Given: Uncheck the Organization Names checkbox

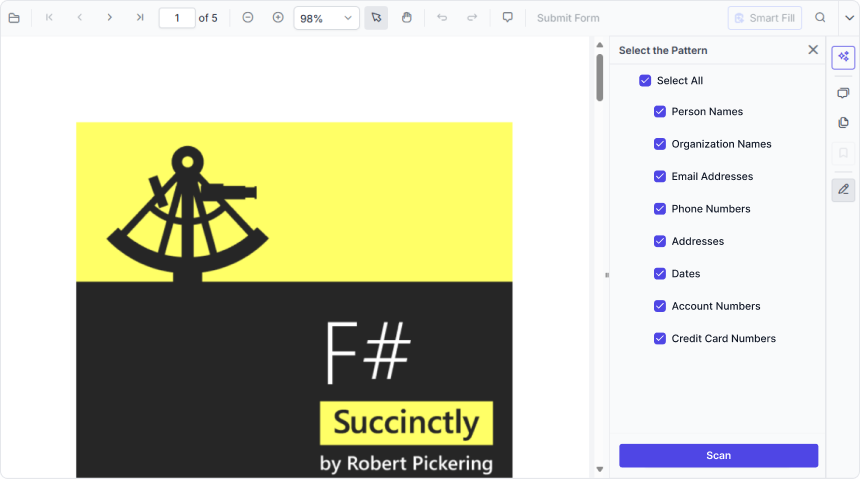Looking at the screenshot, I should [x=660, y=144].
